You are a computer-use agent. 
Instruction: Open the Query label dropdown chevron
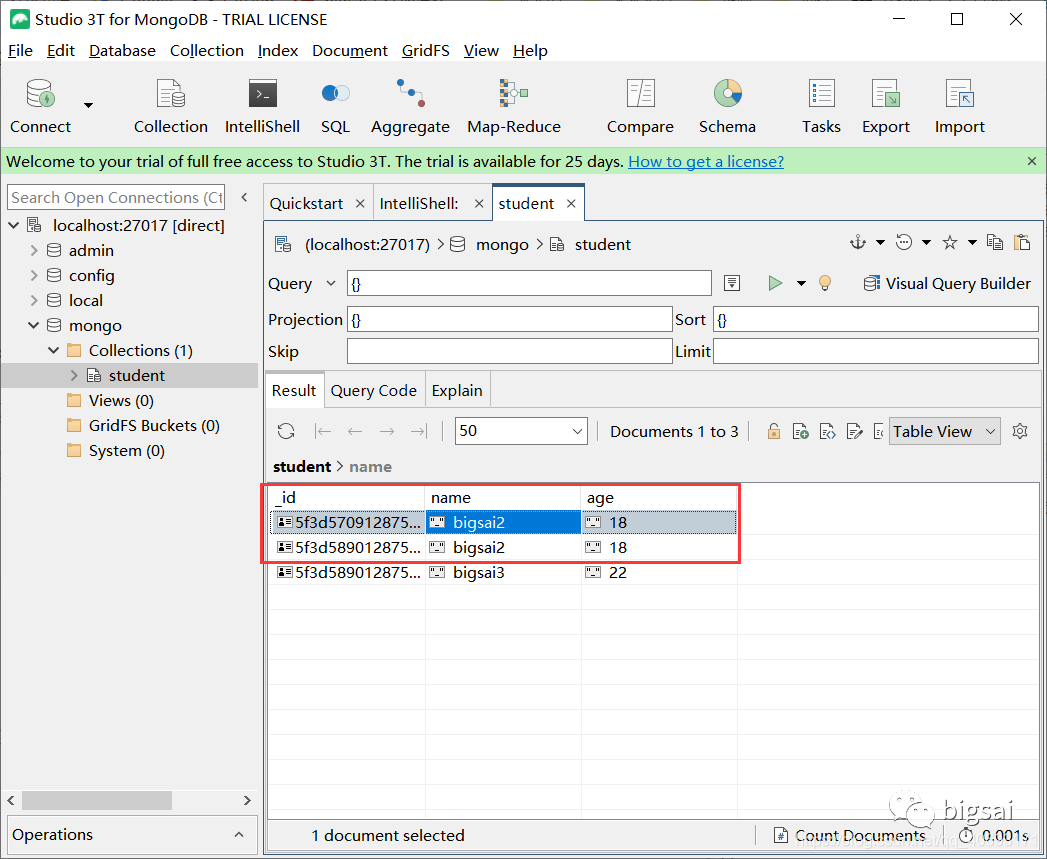(331, 283)
